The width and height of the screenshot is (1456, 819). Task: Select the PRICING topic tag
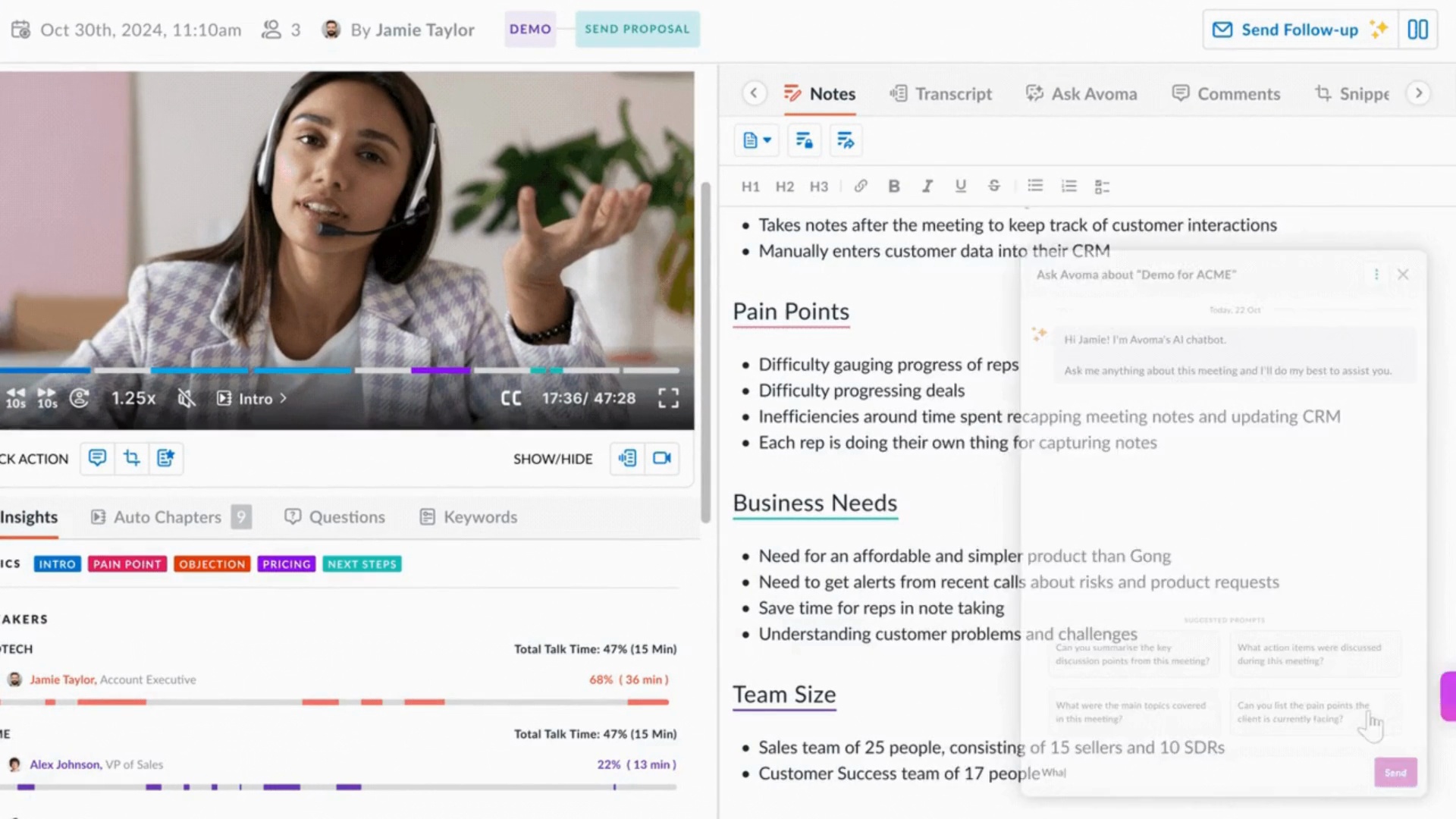(286, 564)
